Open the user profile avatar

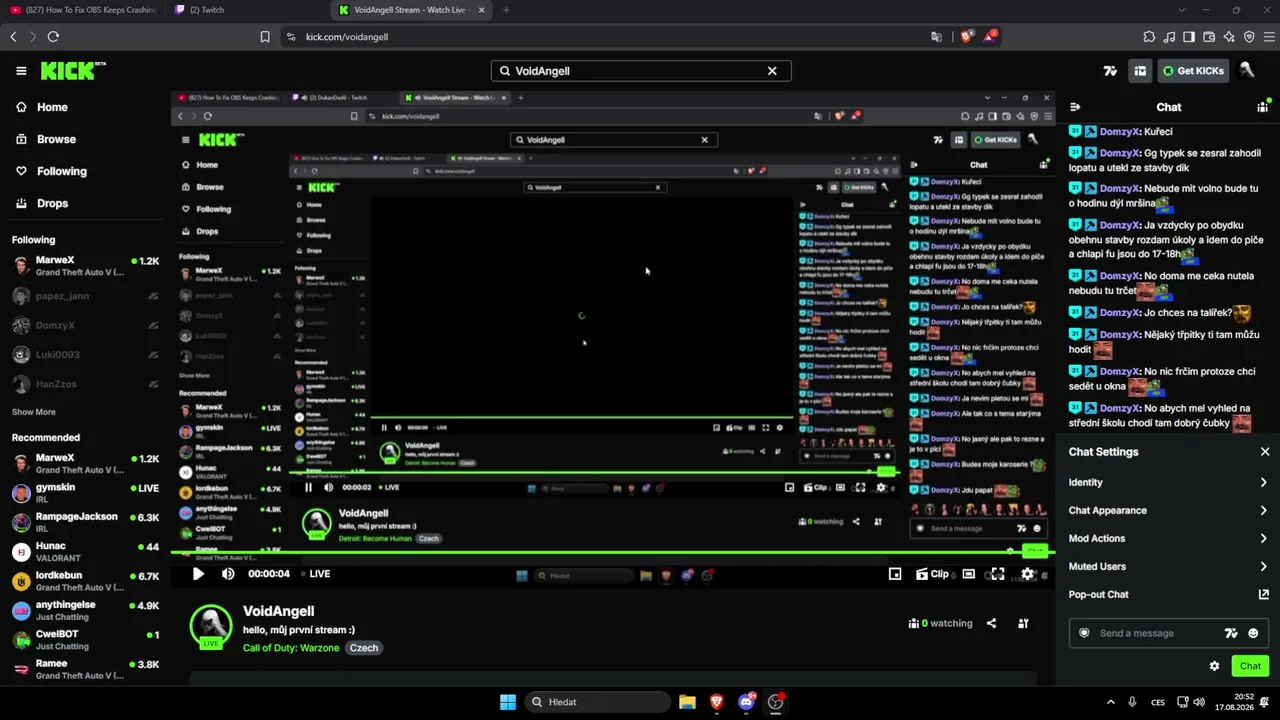point(1246,71)
